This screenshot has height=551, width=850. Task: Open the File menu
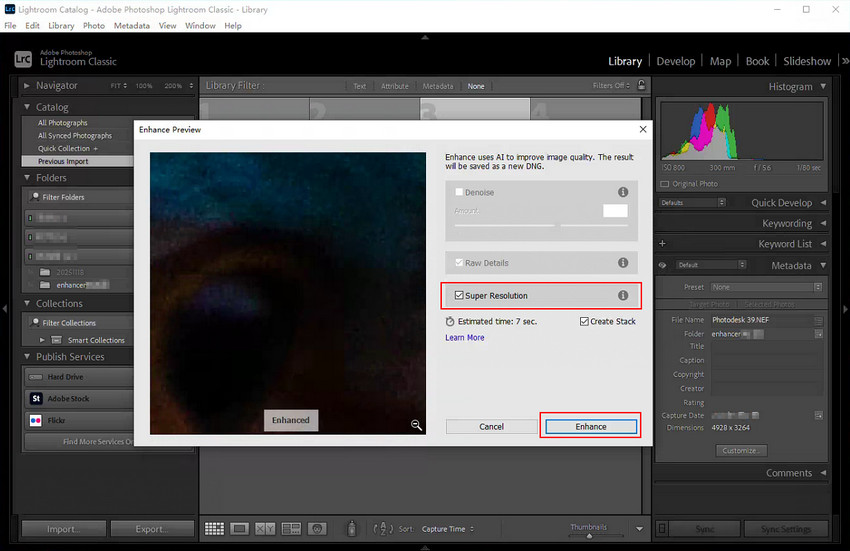point(10,25)
